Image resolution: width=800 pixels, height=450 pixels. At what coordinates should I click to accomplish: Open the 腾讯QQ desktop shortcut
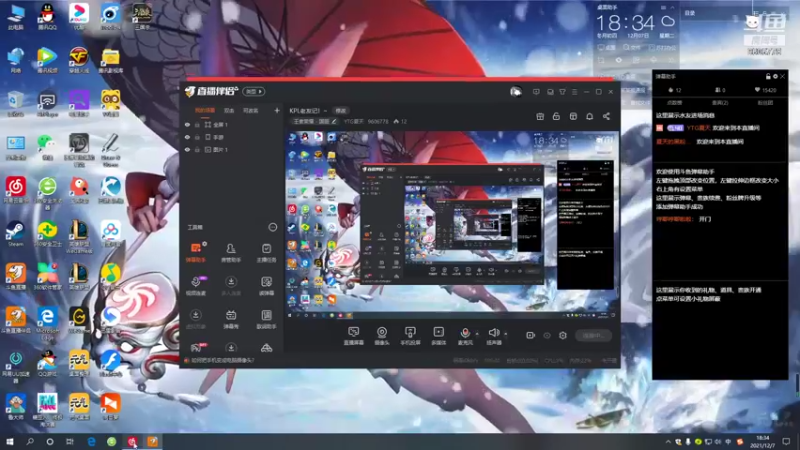[x=47, y=16]
